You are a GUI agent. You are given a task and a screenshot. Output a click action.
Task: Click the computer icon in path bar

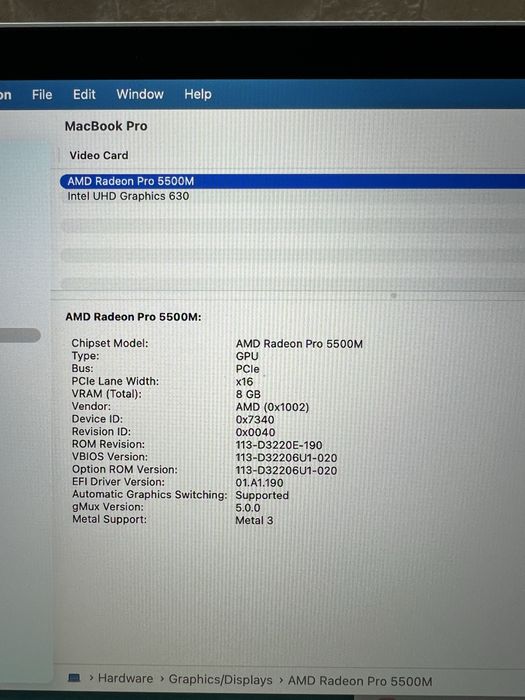click(74, 678)
